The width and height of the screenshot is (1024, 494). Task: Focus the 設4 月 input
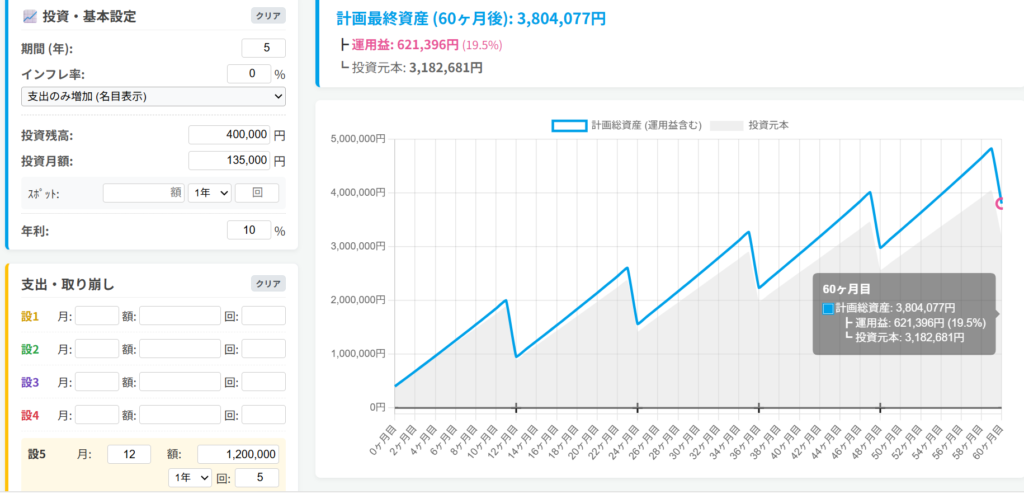click(x=97, y=414)
